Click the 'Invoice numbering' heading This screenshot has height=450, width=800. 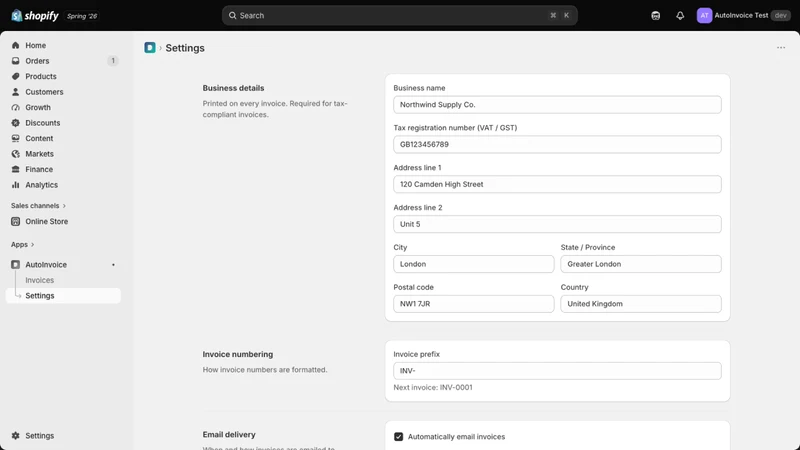[238, 354]
